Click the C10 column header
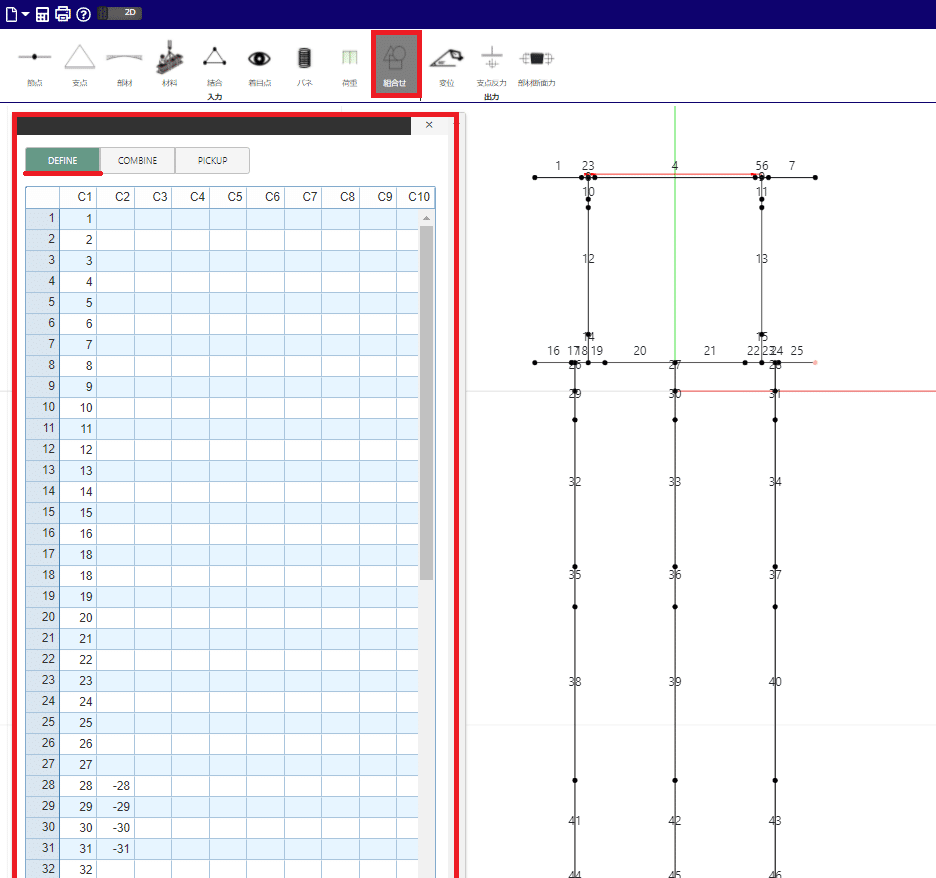This screenshot has height=878, width=936. click(x=415, y=197)
